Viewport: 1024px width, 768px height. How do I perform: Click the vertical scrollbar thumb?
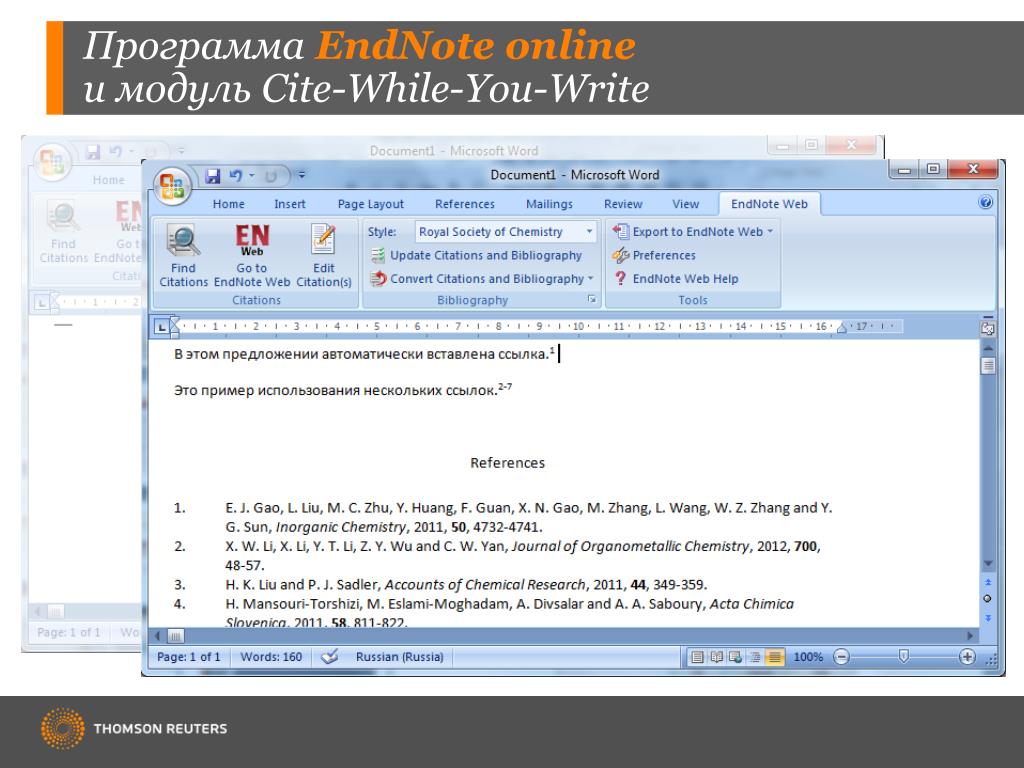[988, 366]
